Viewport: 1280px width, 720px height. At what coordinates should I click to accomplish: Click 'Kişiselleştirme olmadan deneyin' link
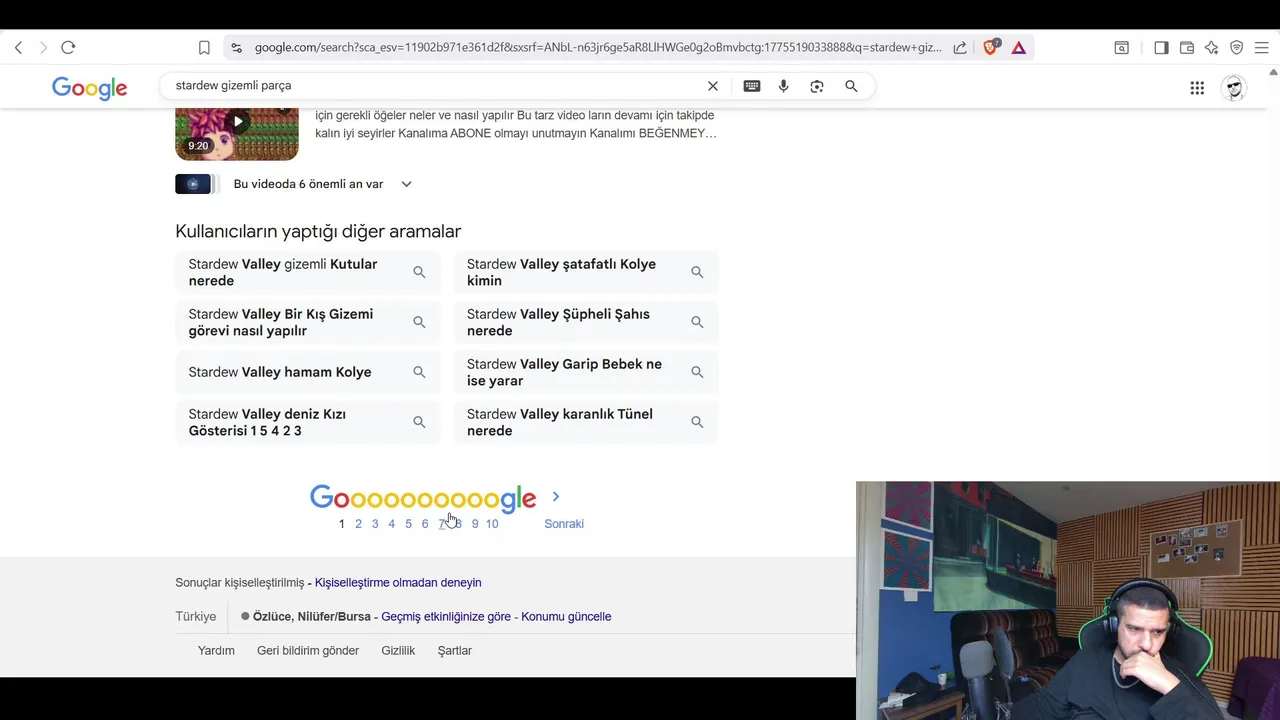tap(398, 583)
